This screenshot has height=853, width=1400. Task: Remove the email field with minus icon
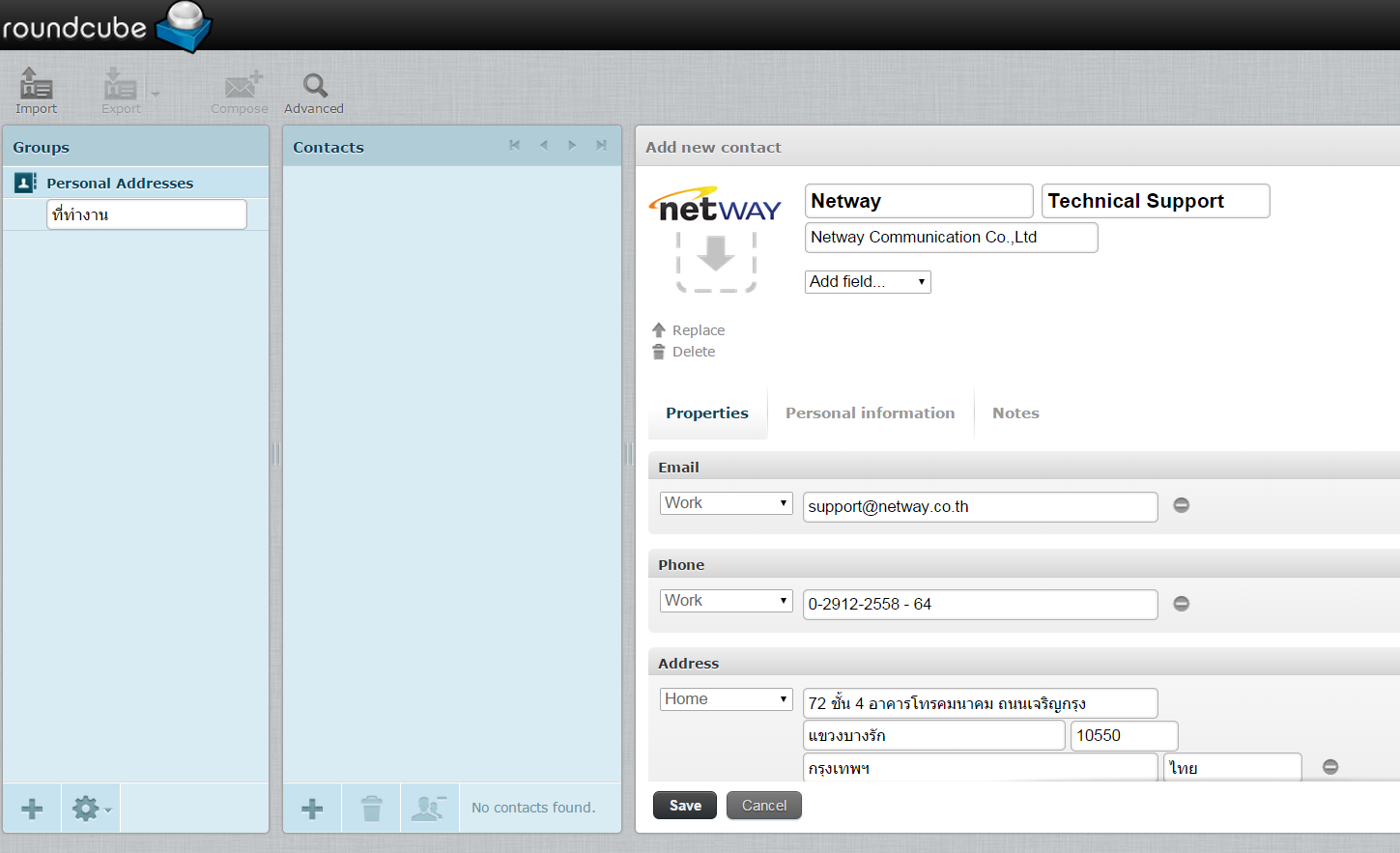click(x=1181, y=505)
